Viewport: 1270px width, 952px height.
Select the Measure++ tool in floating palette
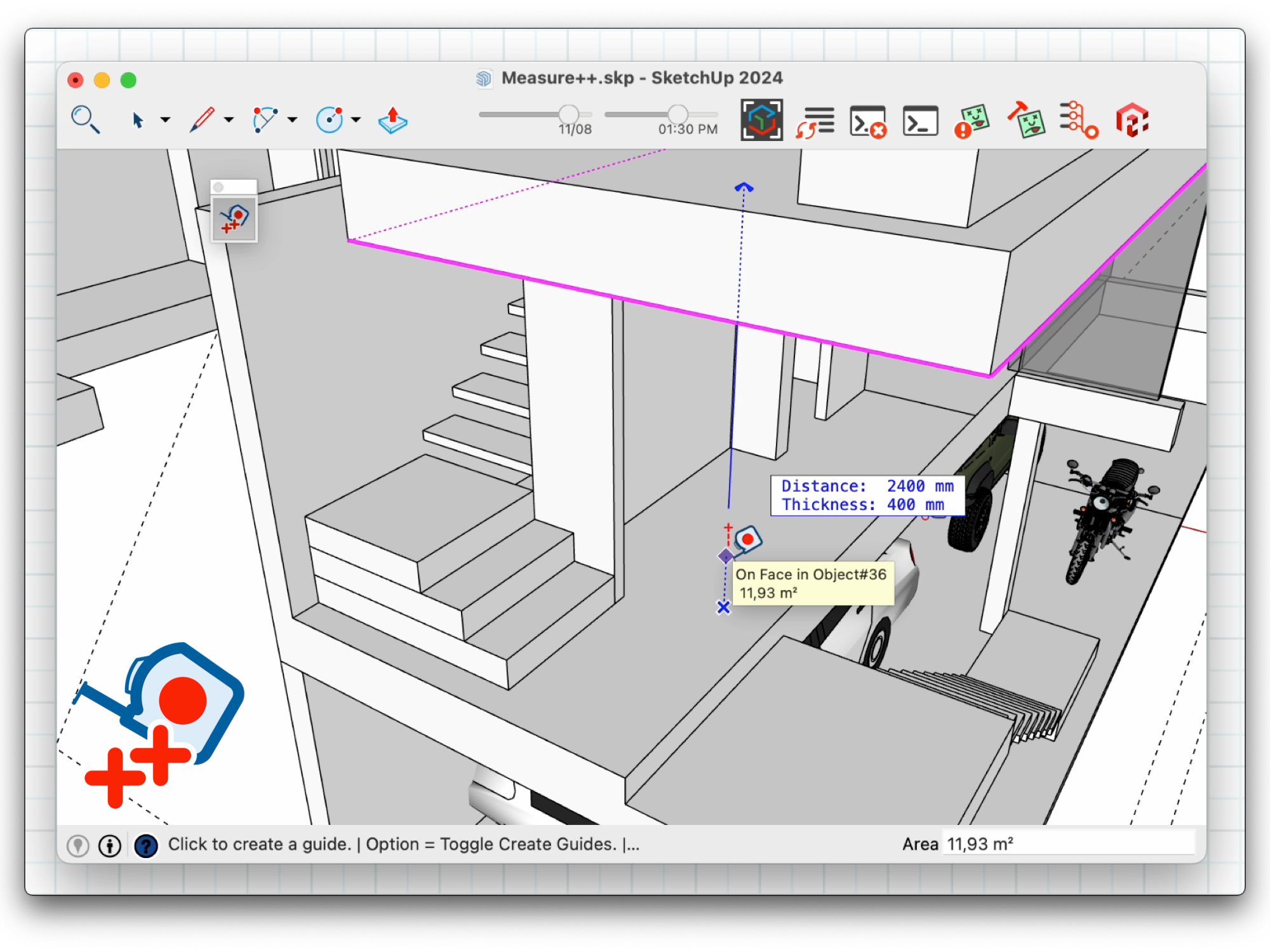[x=234, y=220]
